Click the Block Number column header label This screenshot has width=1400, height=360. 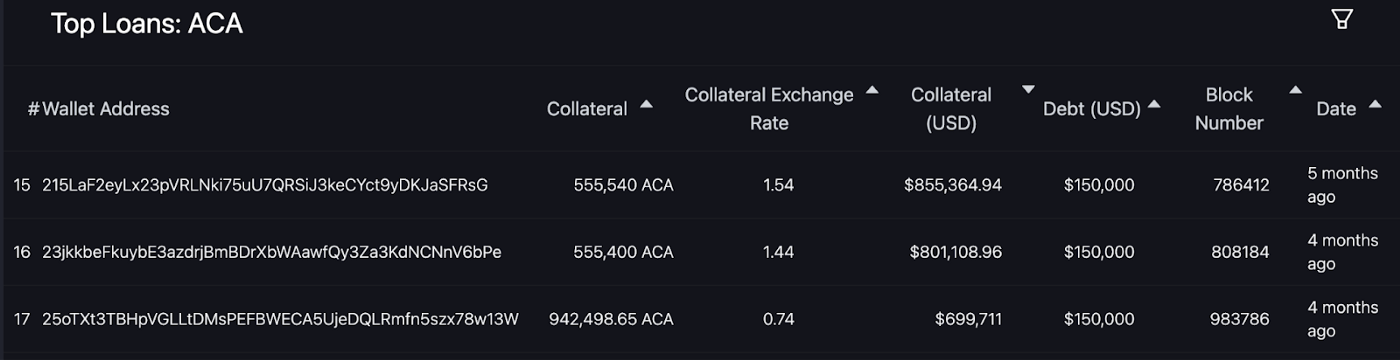point(1229,109)
